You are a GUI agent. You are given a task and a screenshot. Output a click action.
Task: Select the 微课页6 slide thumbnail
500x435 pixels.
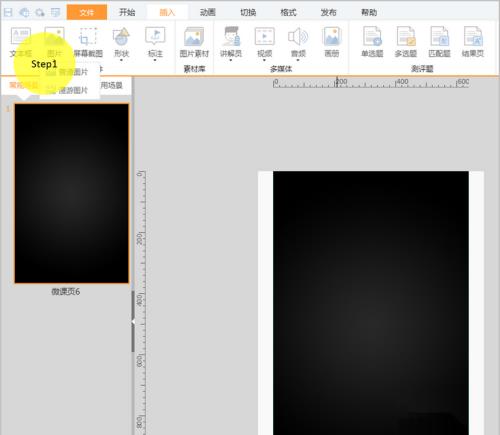tap(71, 193)
